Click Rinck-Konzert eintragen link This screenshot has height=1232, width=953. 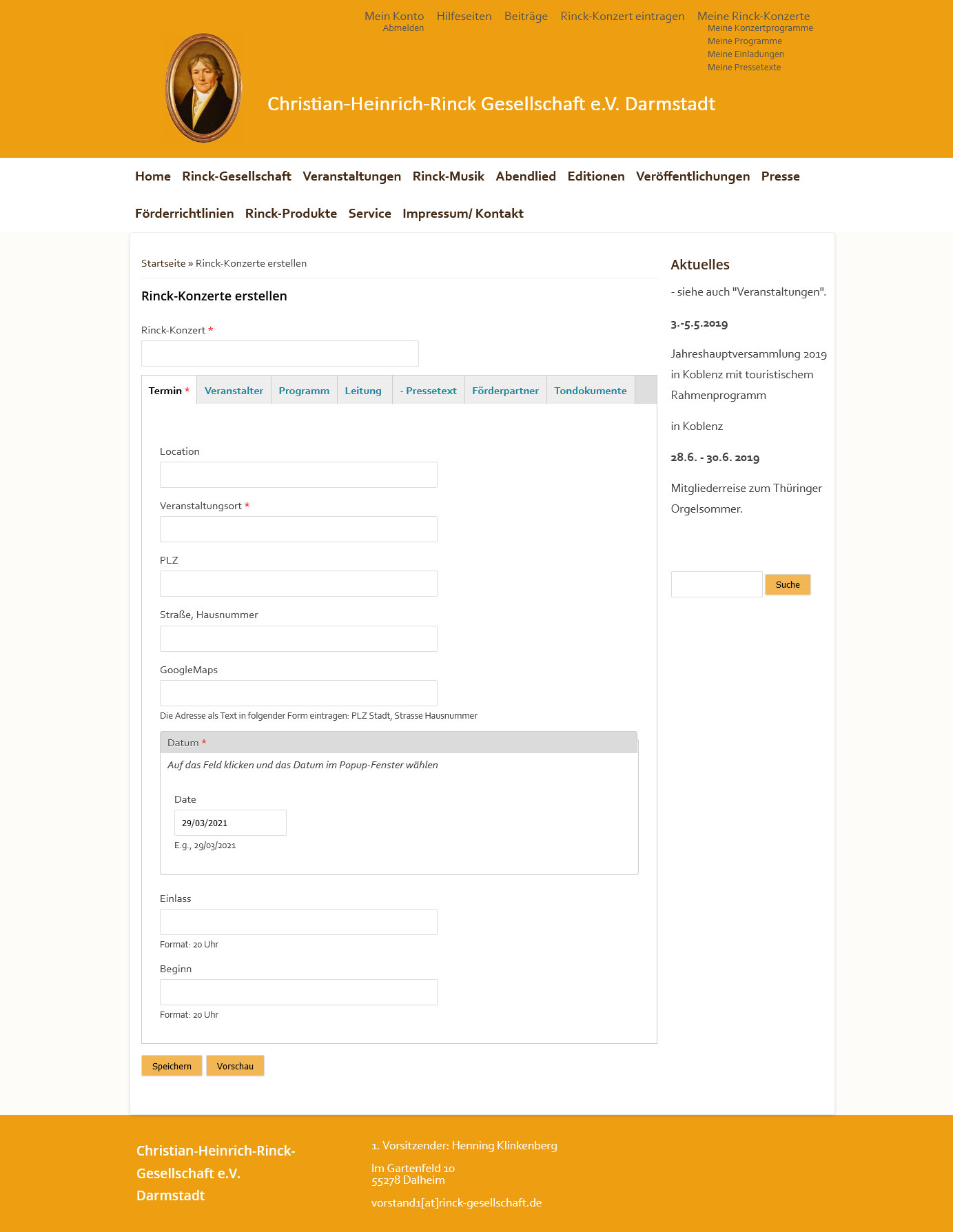coord(622,16)
